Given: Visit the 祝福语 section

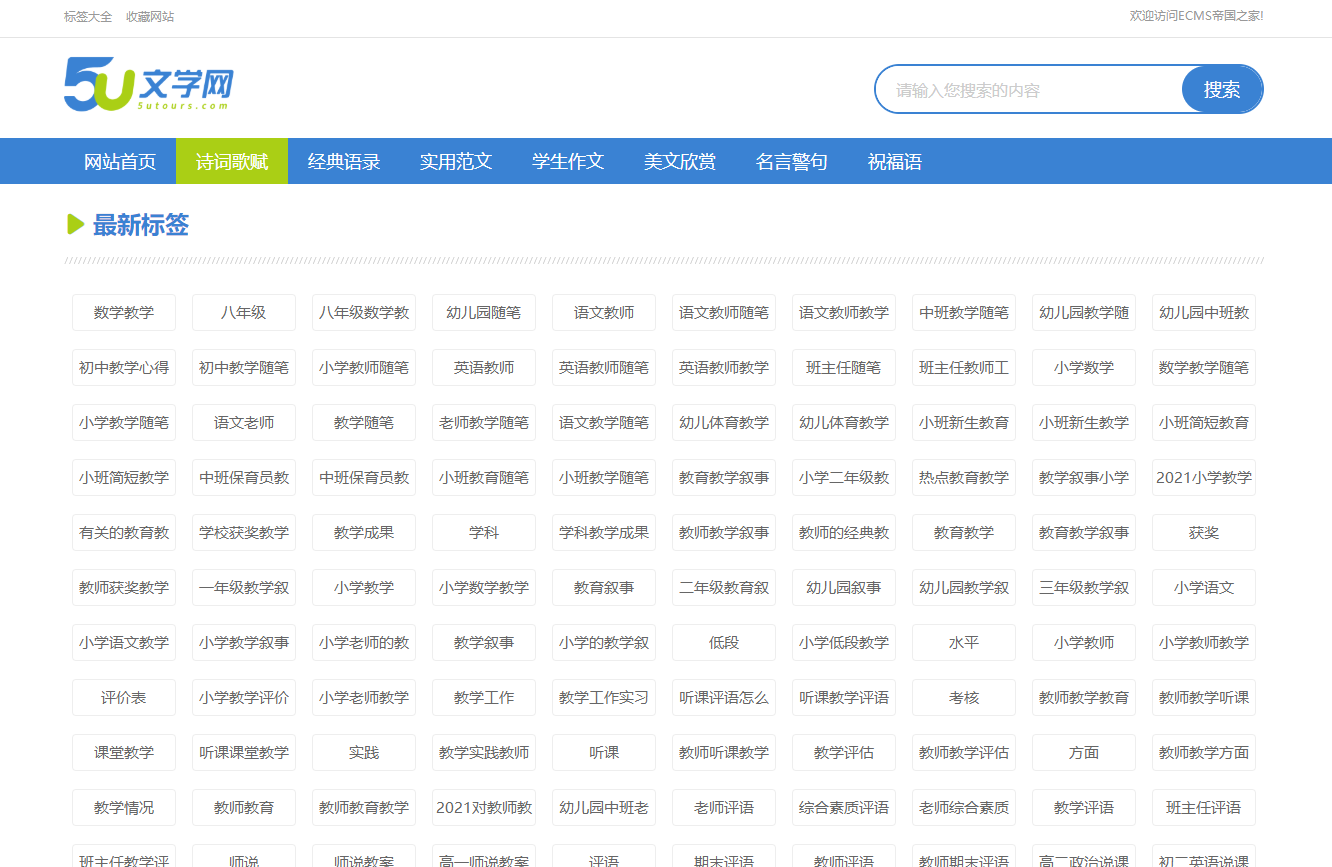Looking at the screenshot, I should pyautogui.click(x=893, y=161).
